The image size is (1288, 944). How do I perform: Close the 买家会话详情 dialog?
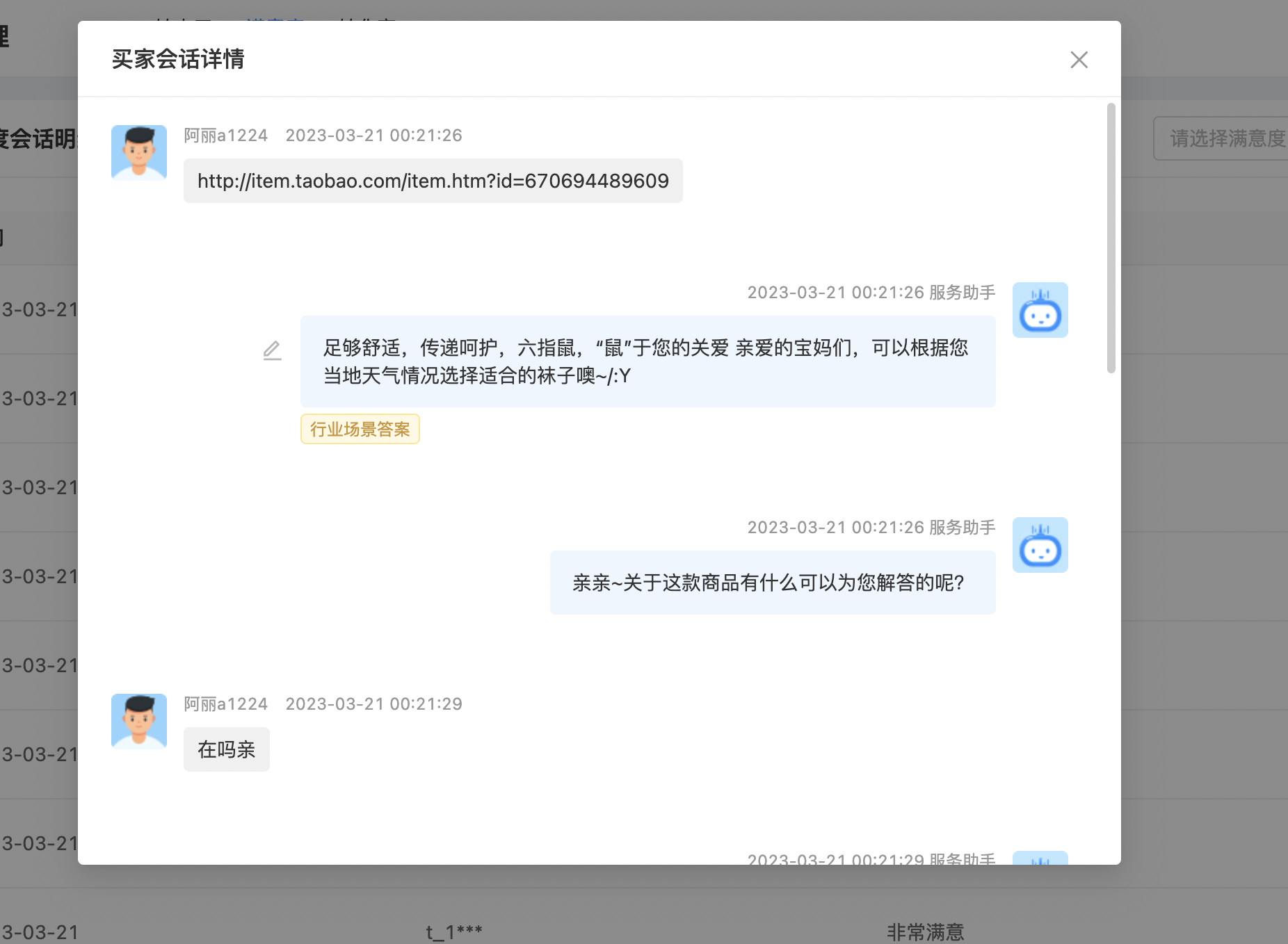pos(1079,60)
